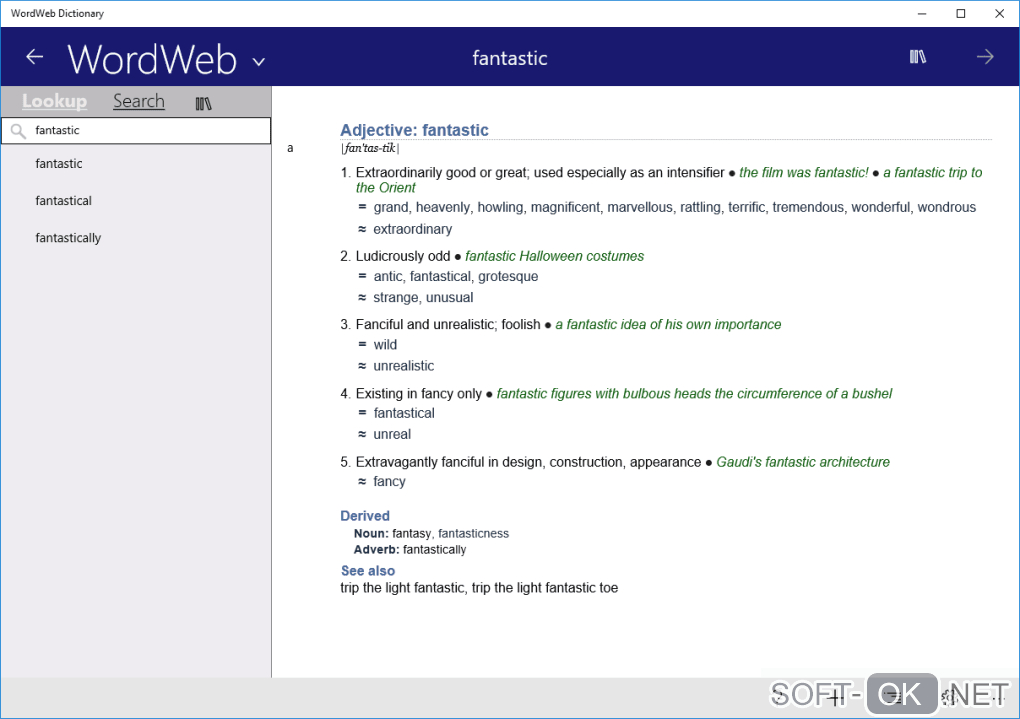Viewport: 1020px width, 719px height.
Task: Select 'fantastical' in the word list
Action: pos(63,201)
